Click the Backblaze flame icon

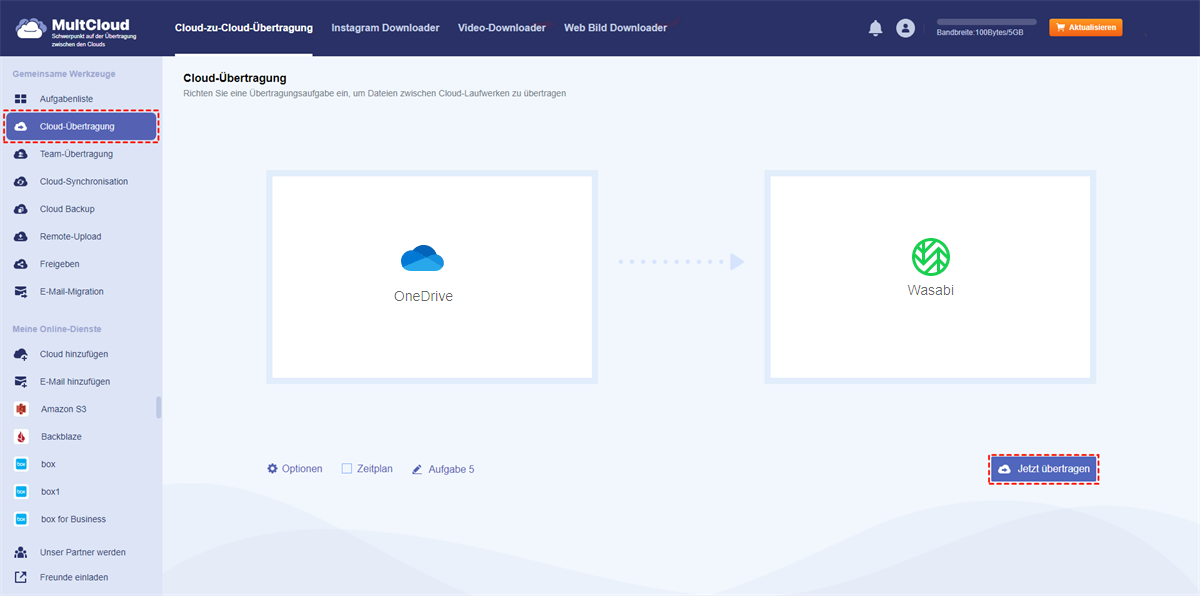tap(20, 437)
